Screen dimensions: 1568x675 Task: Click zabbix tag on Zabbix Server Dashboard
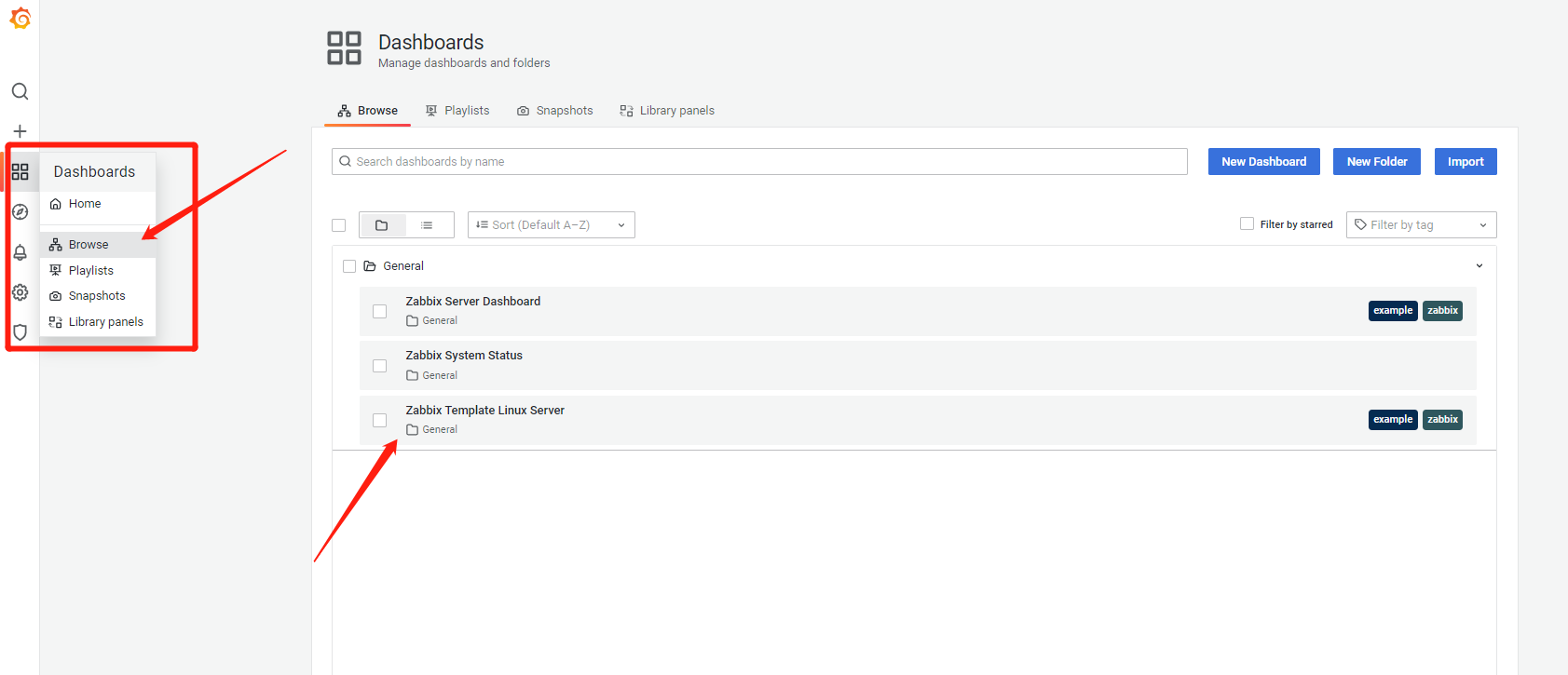coord(1442,311)
